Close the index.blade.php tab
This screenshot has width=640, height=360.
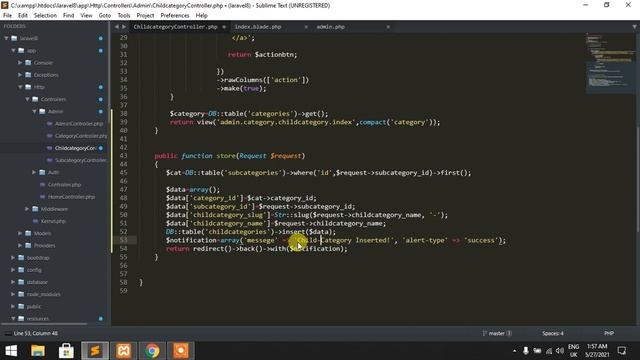[x=306, y=27]
